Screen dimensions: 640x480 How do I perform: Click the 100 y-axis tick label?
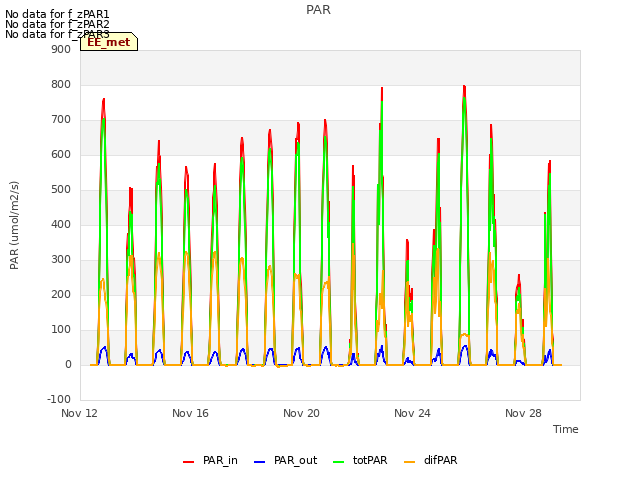[x=61, y=329]
